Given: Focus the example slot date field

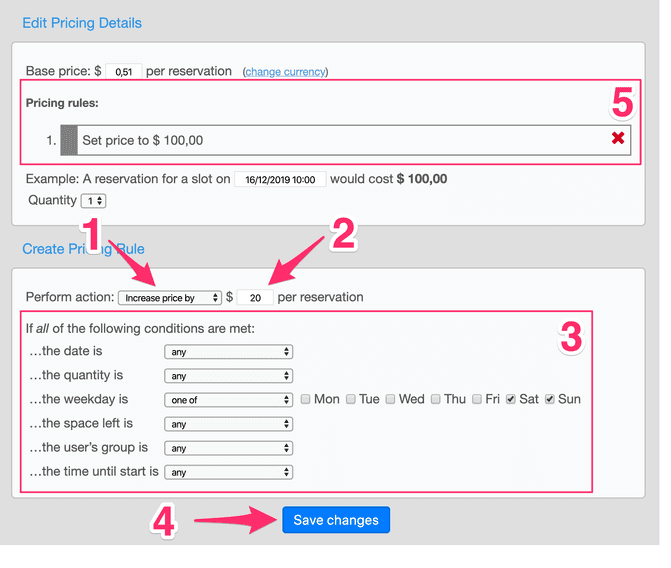Looking at the screenshot, I should 280,179.
